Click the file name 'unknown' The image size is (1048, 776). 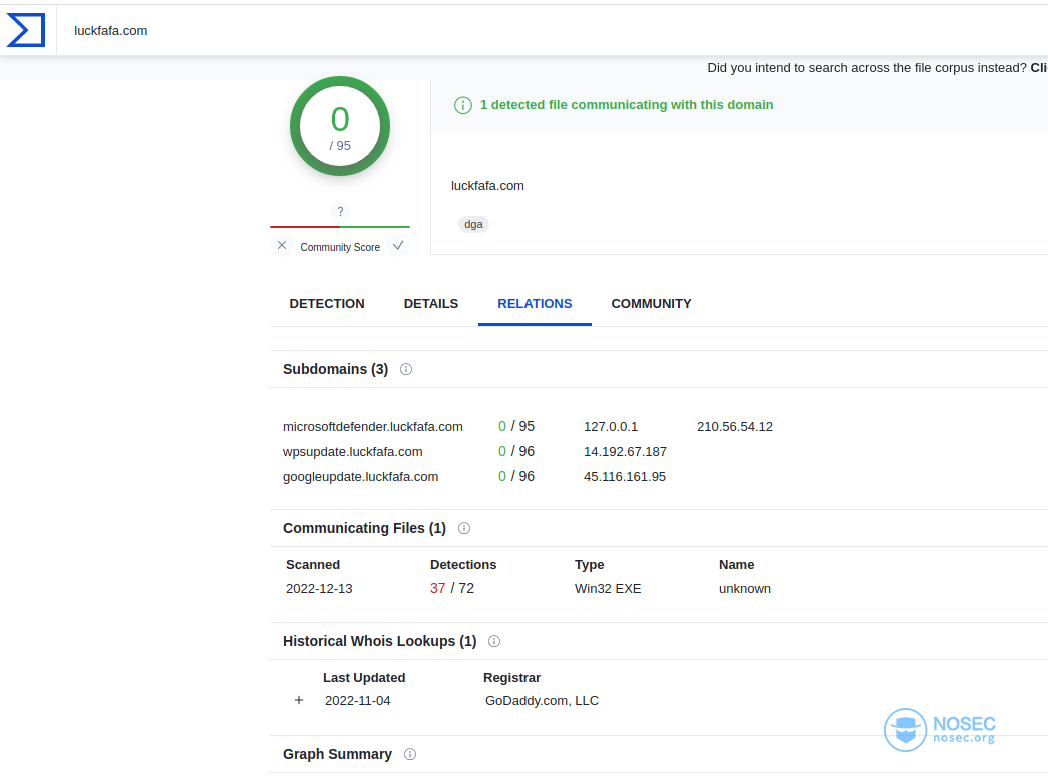[745, 589]
